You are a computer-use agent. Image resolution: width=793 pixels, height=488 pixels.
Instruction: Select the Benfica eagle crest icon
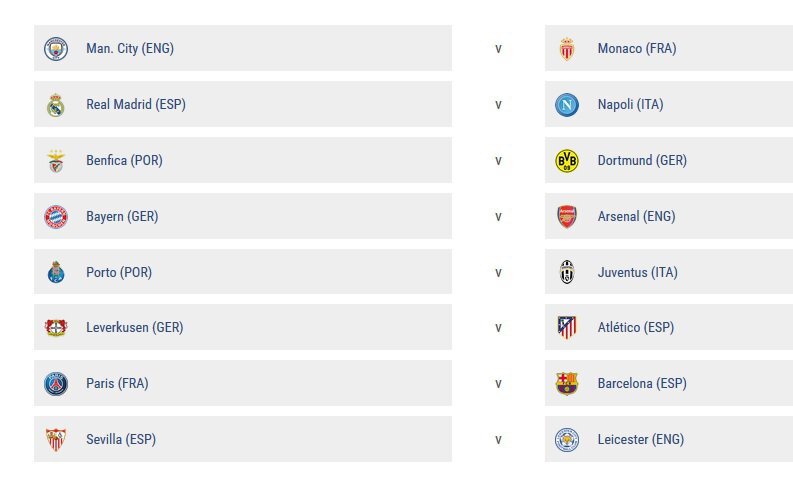[x=56, y=161]
